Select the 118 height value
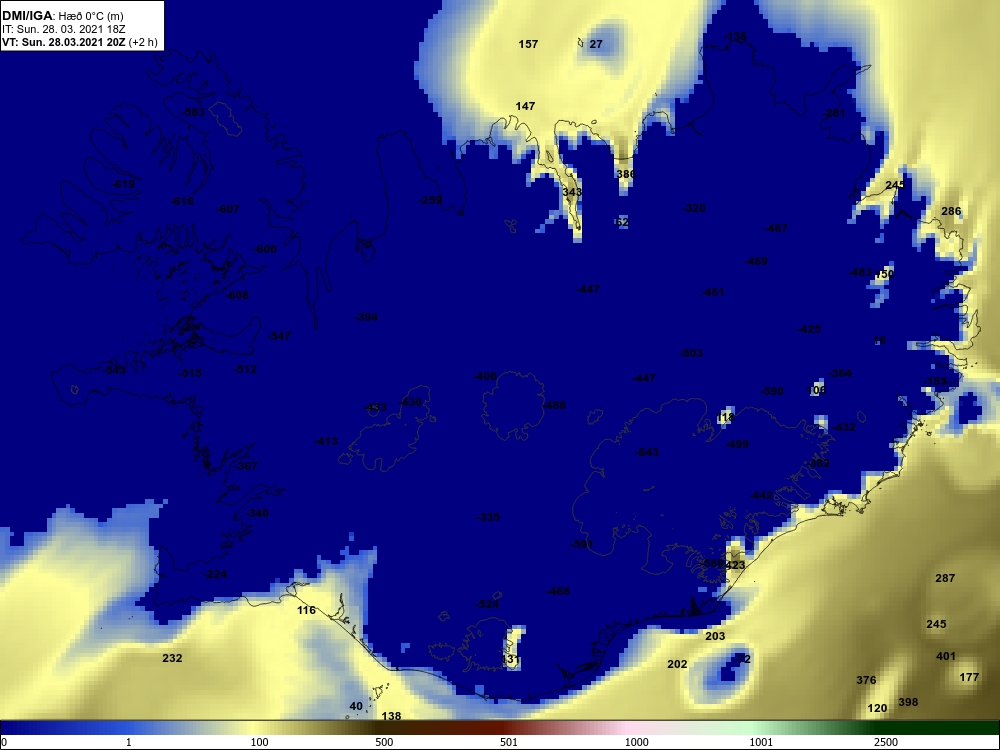 pos(725,418)
